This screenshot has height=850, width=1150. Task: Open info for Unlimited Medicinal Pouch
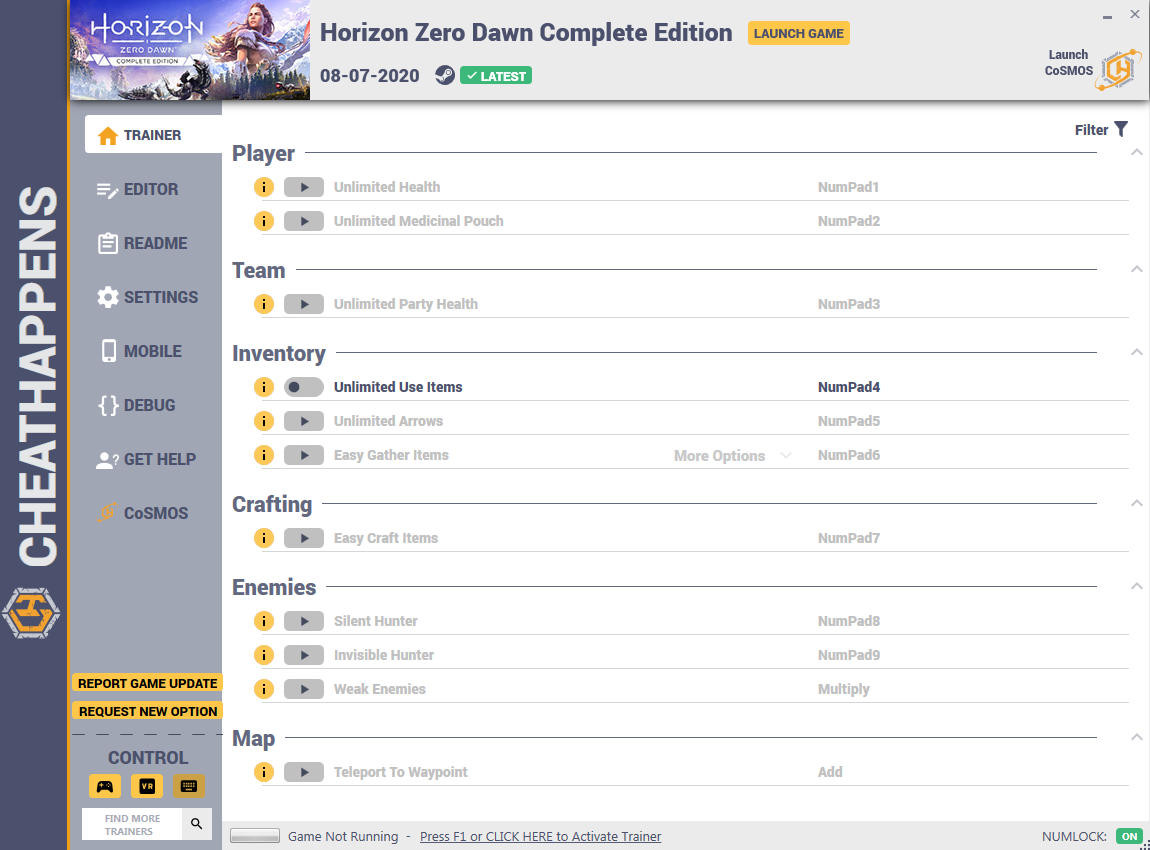(x=263, y=221)
